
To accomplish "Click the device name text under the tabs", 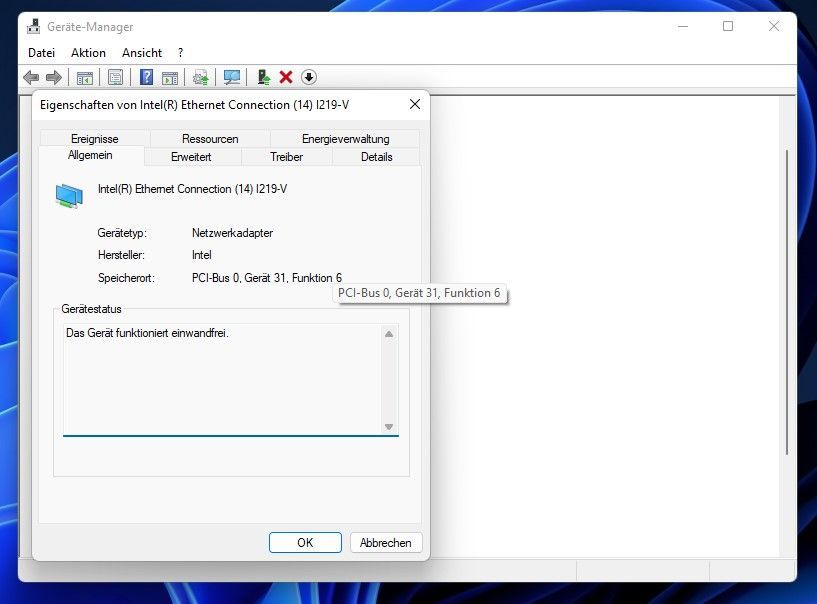I will pyautogui.click(x=192, y=189).
